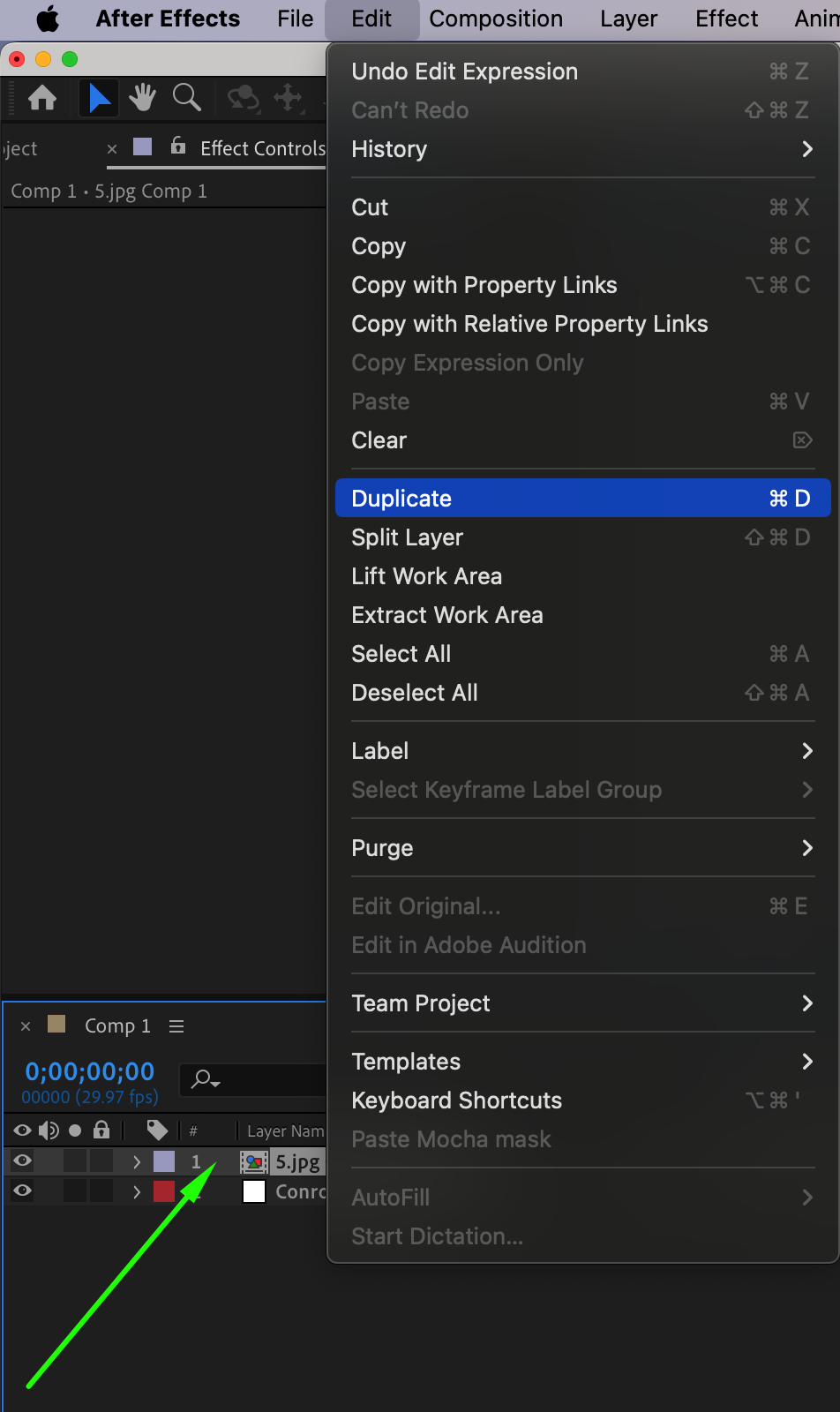Click the Home icon in the toolbar
This screenshot has height=1412, width=840.
(42, 97)
